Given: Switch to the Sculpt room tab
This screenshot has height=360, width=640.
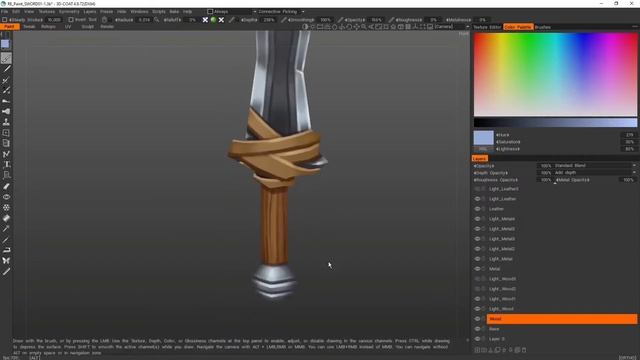Looking at the screenshot, I should (x=88, y=27).
